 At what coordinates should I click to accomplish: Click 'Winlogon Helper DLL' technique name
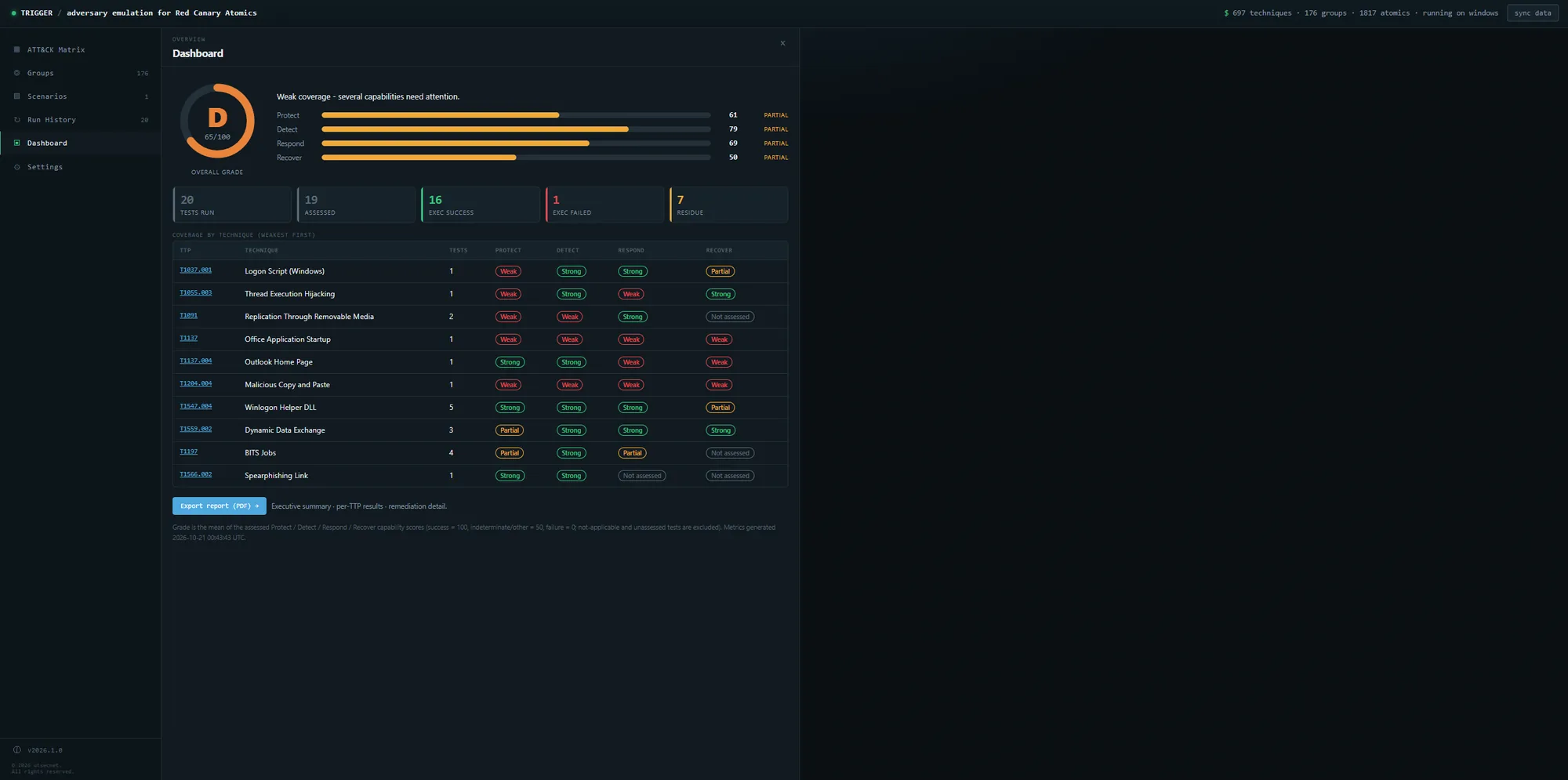pos(281,408)
